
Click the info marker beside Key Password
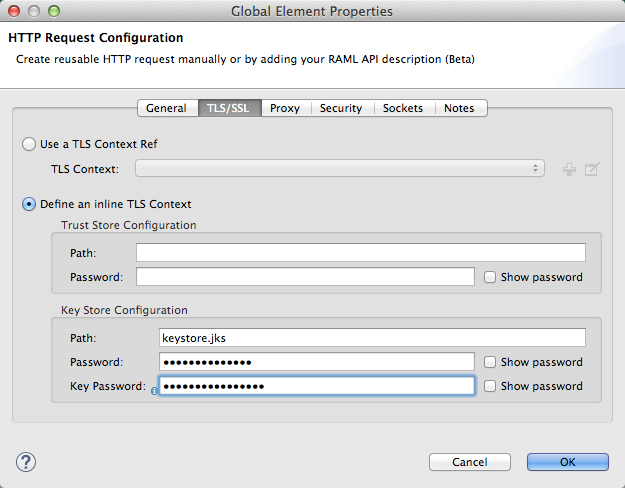[x=154, y=392]
